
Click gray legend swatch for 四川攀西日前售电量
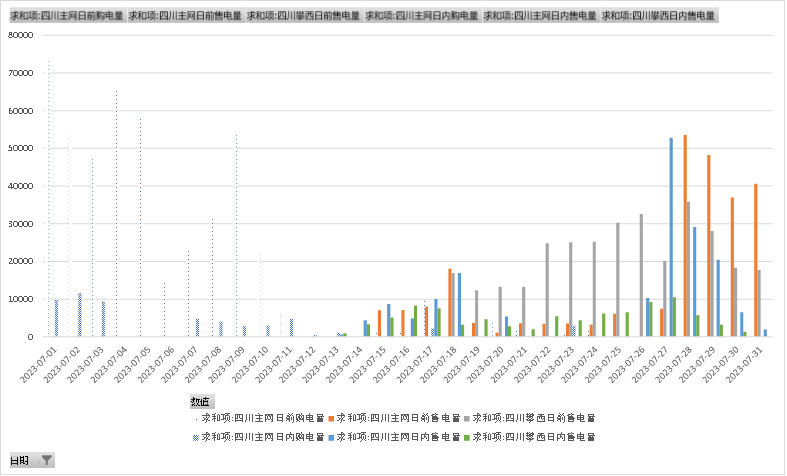465,418
